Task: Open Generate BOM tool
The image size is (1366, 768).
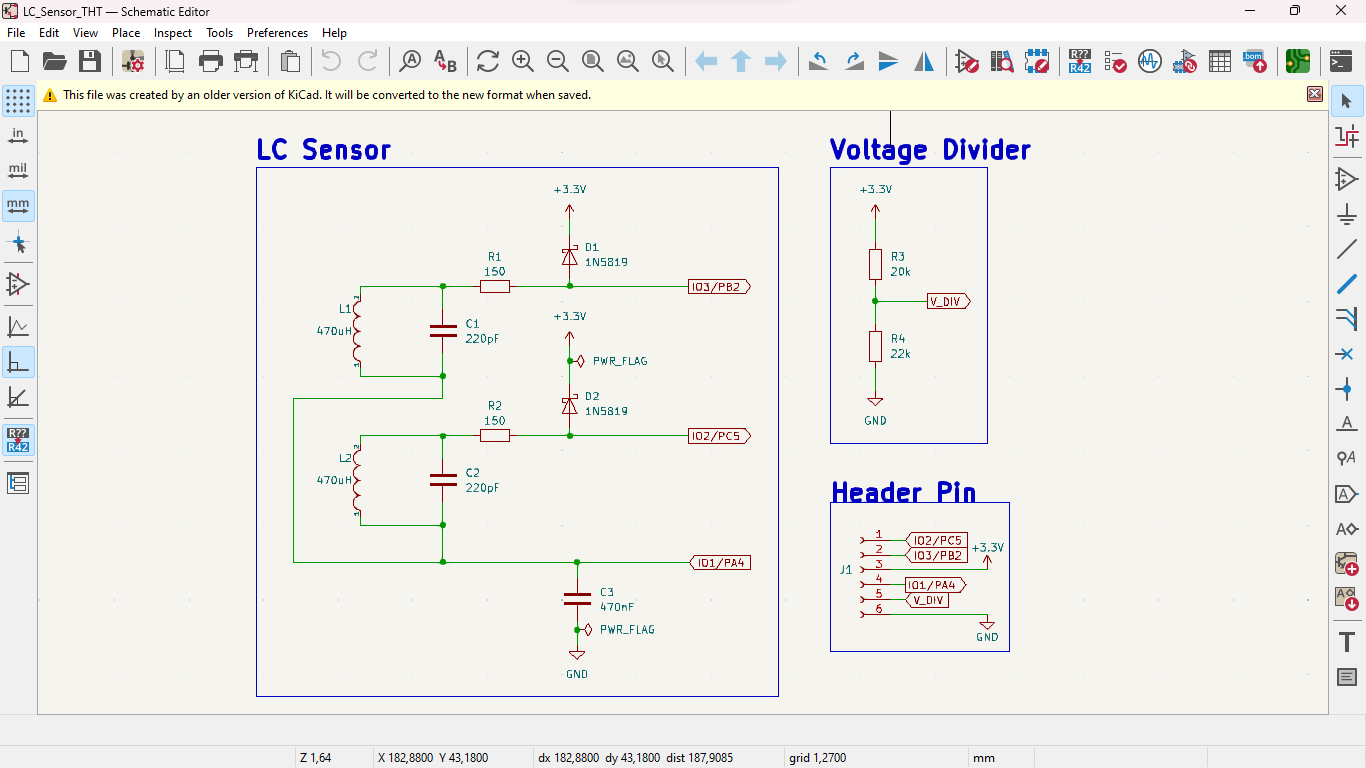Action: click(x=1255, y=61)
